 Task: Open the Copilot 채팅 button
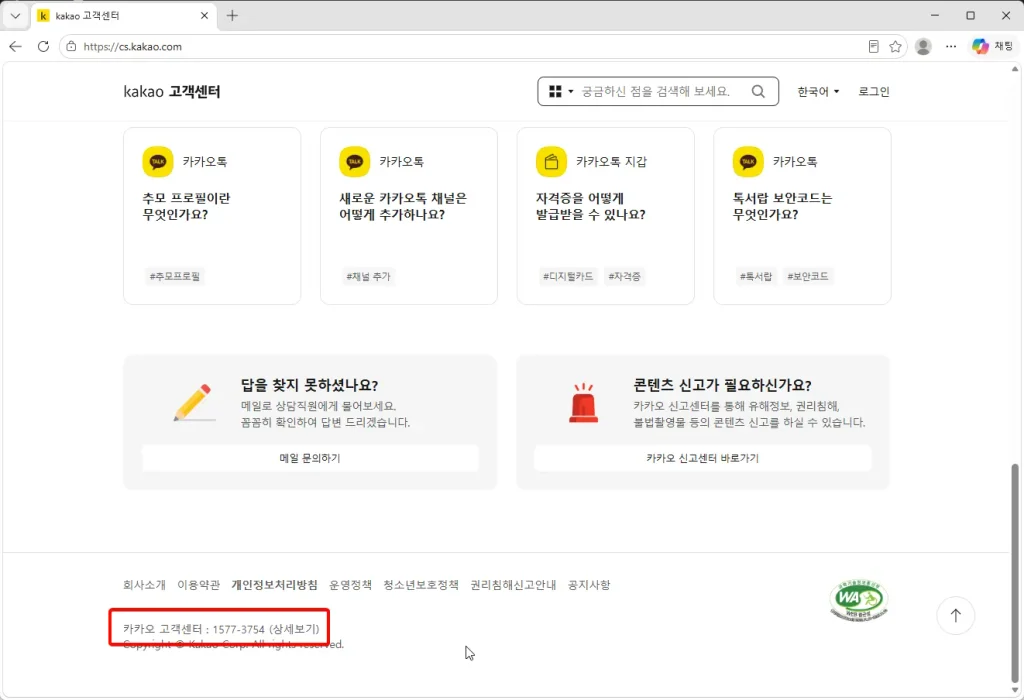[992, 46]
